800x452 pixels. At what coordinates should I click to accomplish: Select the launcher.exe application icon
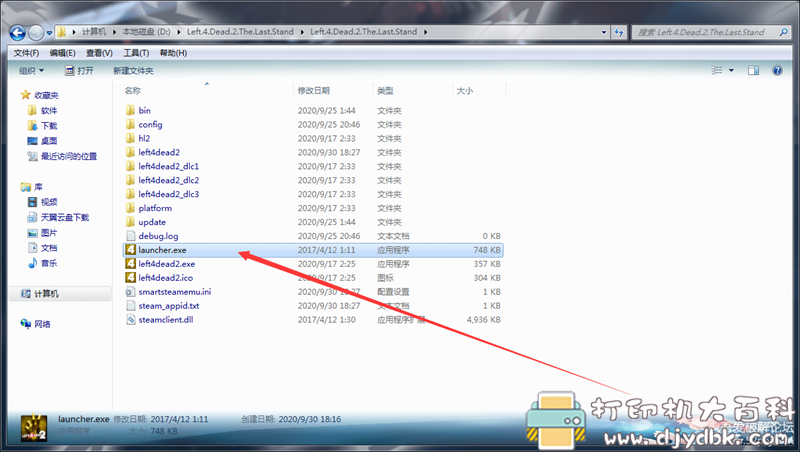tap(131, 249)
